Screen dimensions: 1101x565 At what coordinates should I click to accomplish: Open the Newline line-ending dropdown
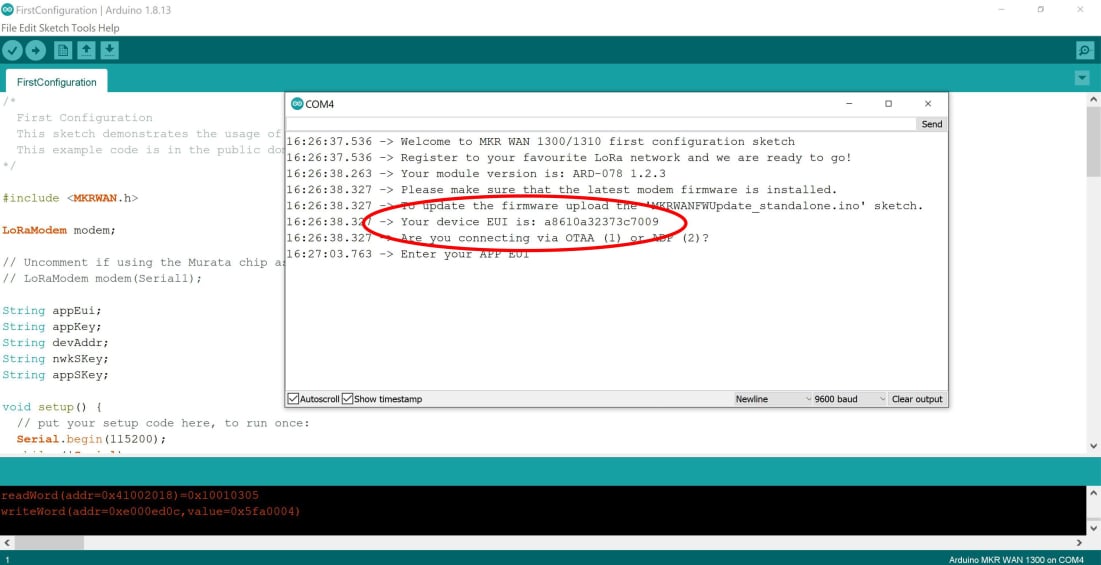point(773,399)
